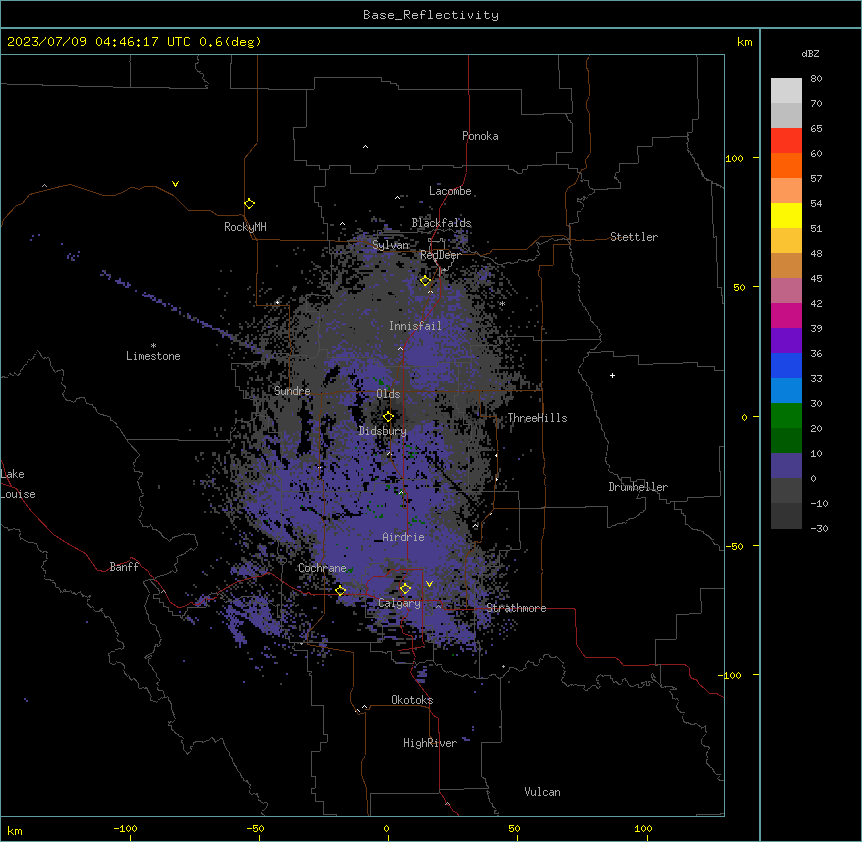Select the magenta 42 dBZ color swatch
The image size is (862, 842).
click(786, 315)
